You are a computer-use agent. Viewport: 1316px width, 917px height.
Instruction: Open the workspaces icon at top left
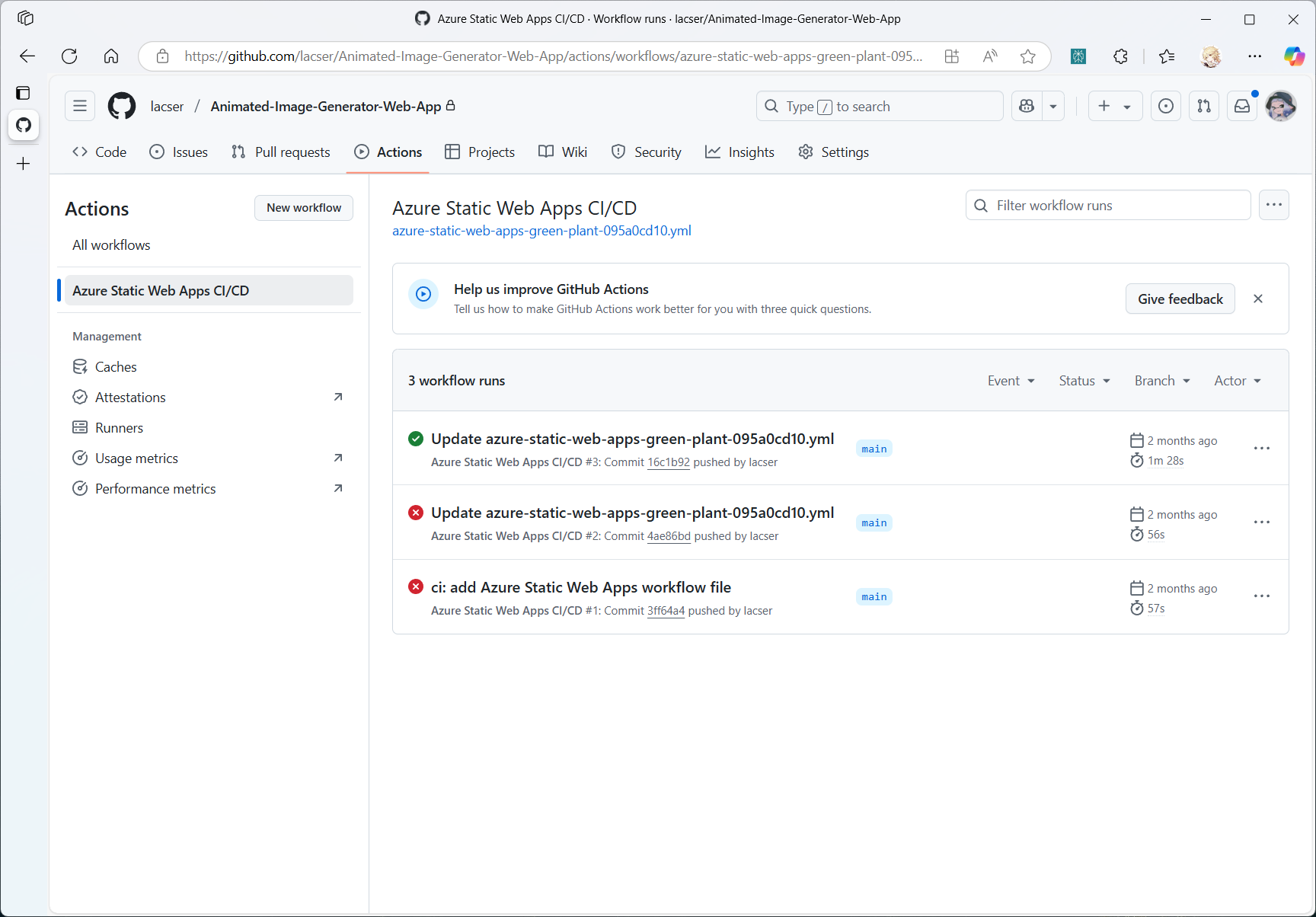[25, 18]
